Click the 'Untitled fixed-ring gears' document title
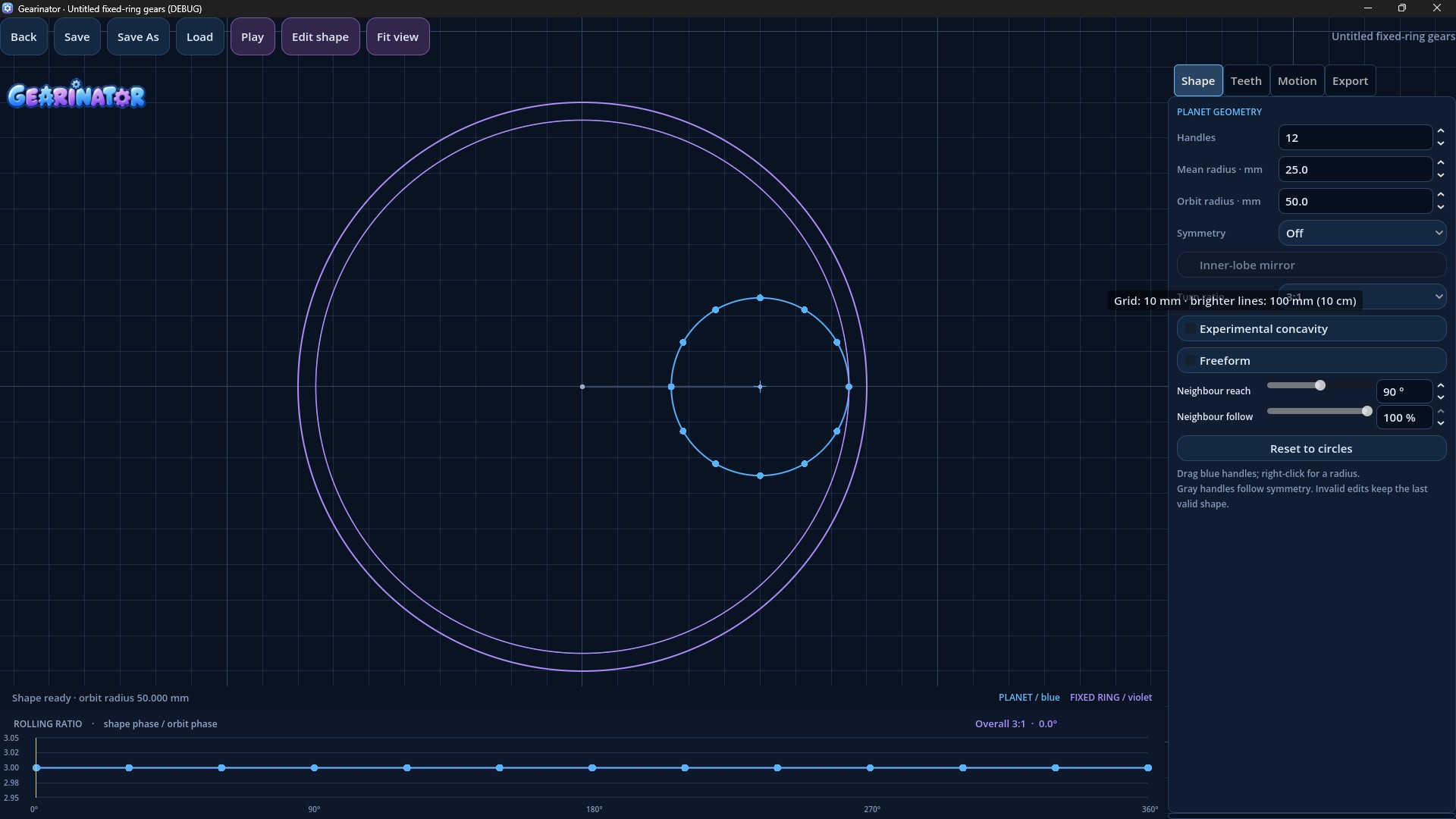 tap(1393, 36)
